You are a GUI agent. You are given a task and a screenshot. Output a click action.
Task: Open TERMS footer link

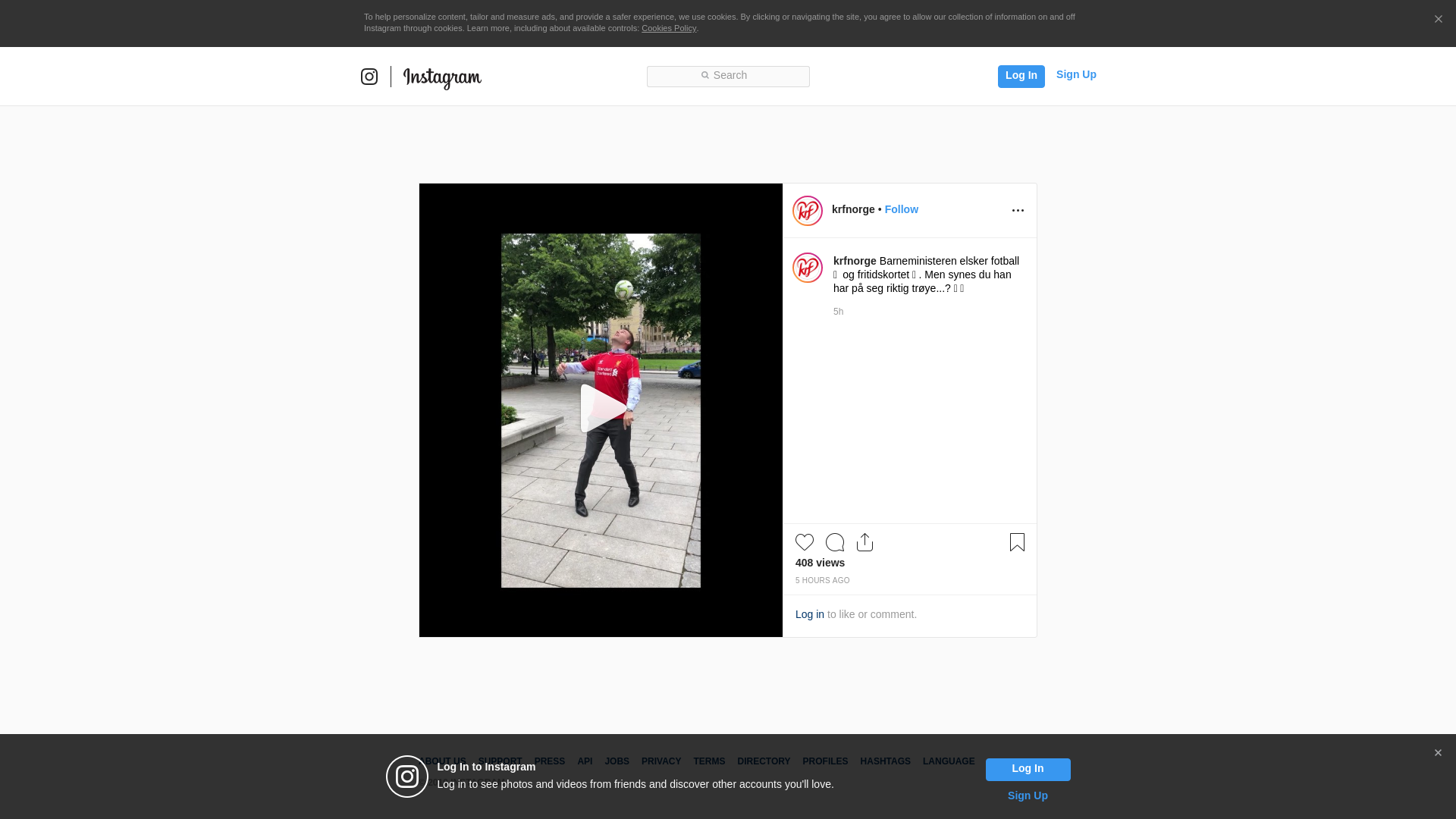pyautogui.click(x=709, y=761)
